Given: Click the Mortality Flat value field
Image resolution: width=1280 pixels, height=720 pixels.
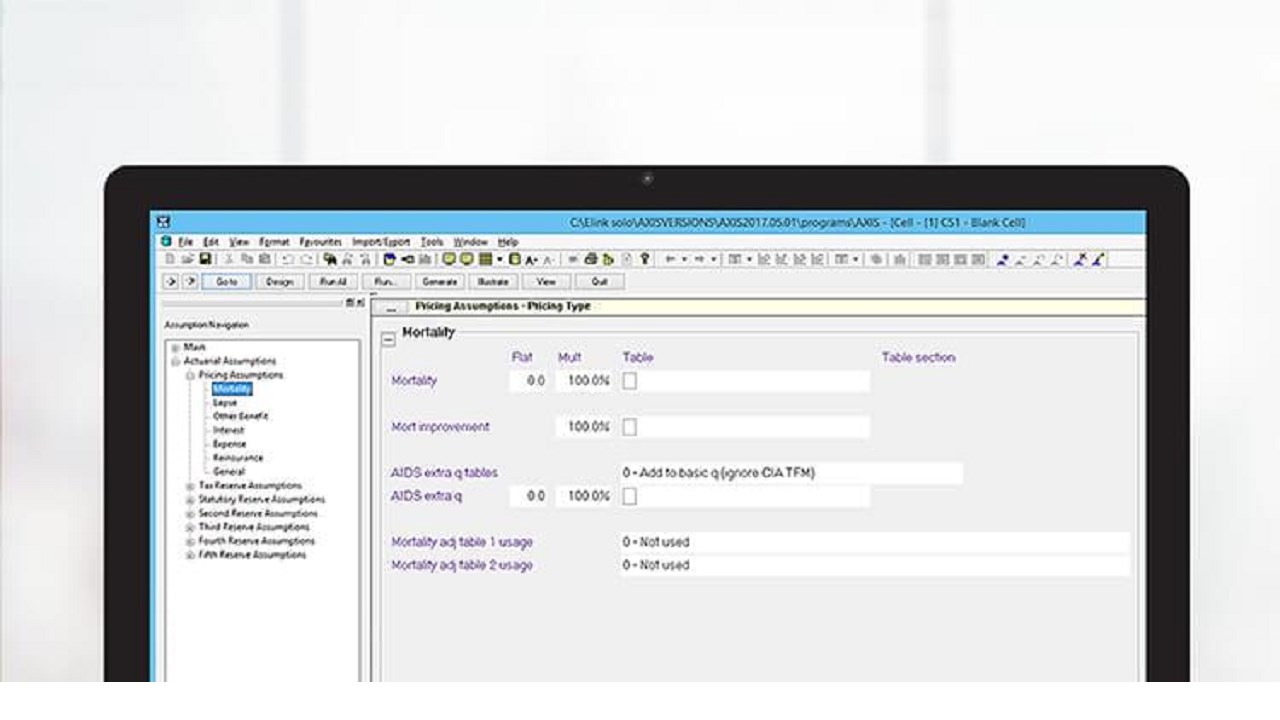Looking at the screenshot, I should coord(528,381).
